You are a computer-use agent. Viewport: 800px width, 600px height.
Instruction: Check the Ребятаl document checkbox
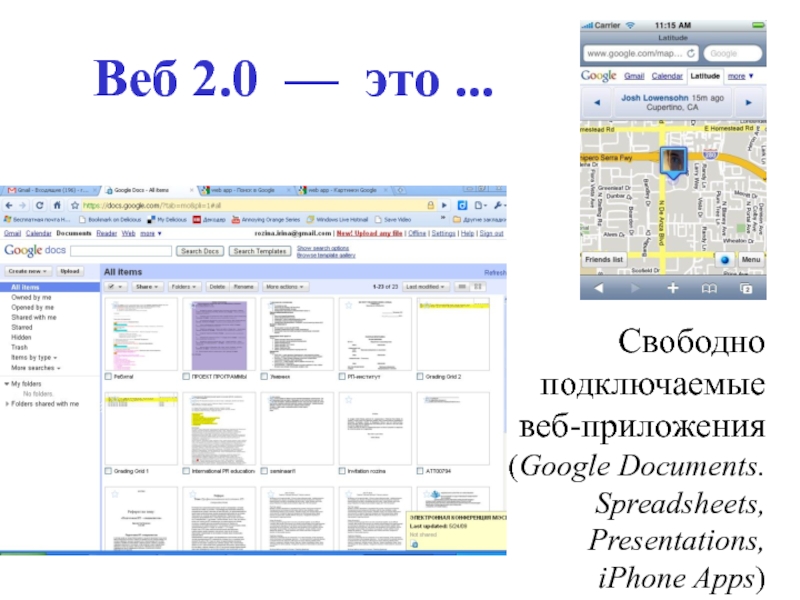[x=108, y=377]
